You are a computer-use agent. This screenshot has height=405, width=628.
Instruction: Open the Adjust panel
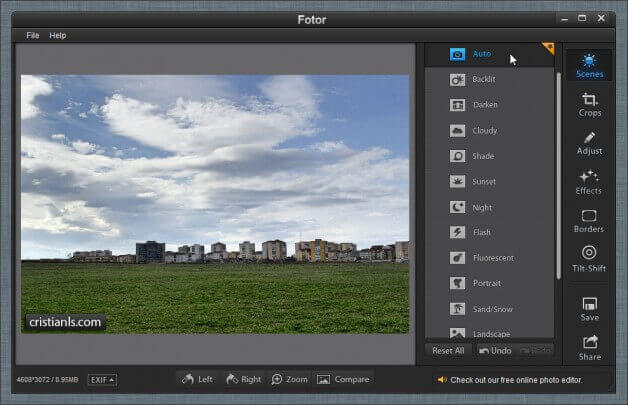point(590,143)
